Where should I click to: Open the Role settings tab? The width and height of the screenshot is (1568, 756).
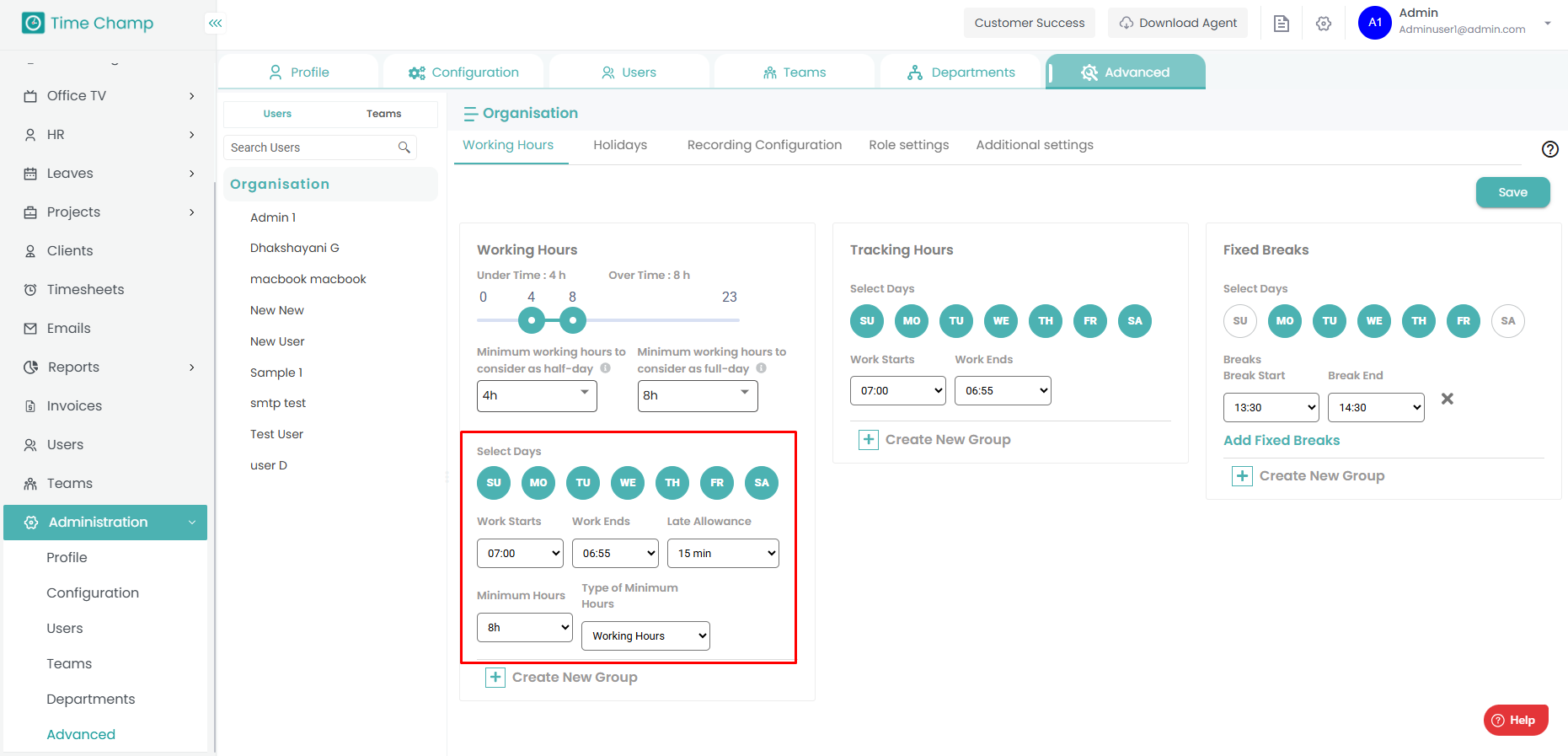click(x=908, y=145)
